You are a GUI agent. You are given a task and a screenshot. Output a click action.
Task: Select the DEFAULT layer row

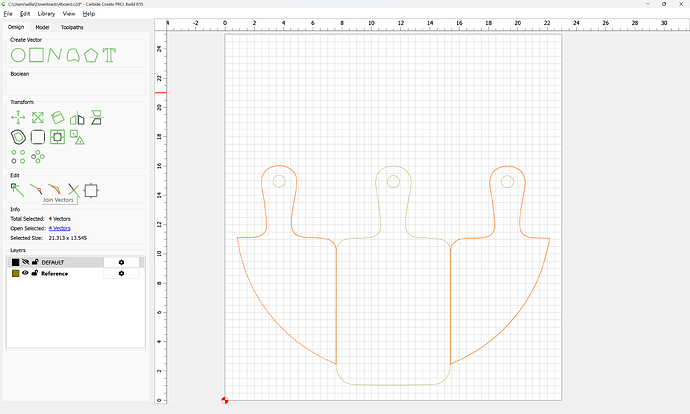tap(76, 262)
